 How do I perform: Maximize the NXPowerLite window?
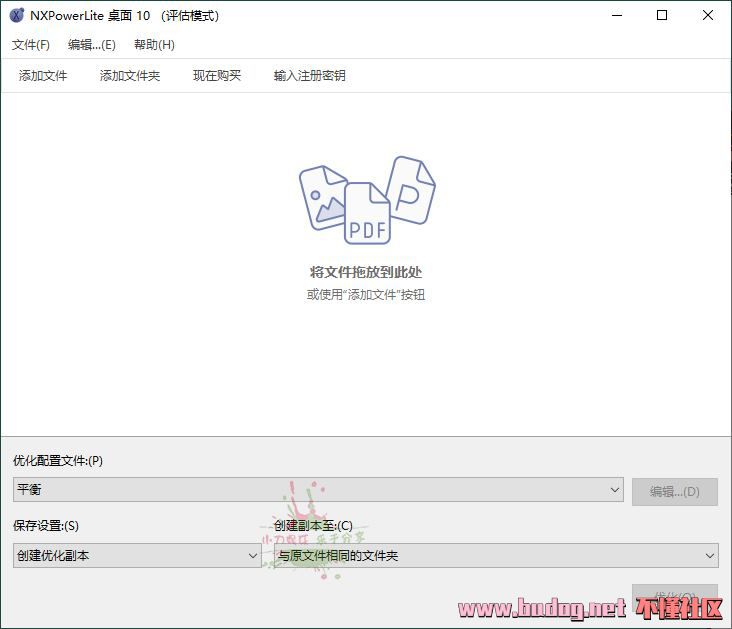click(662, 15)
